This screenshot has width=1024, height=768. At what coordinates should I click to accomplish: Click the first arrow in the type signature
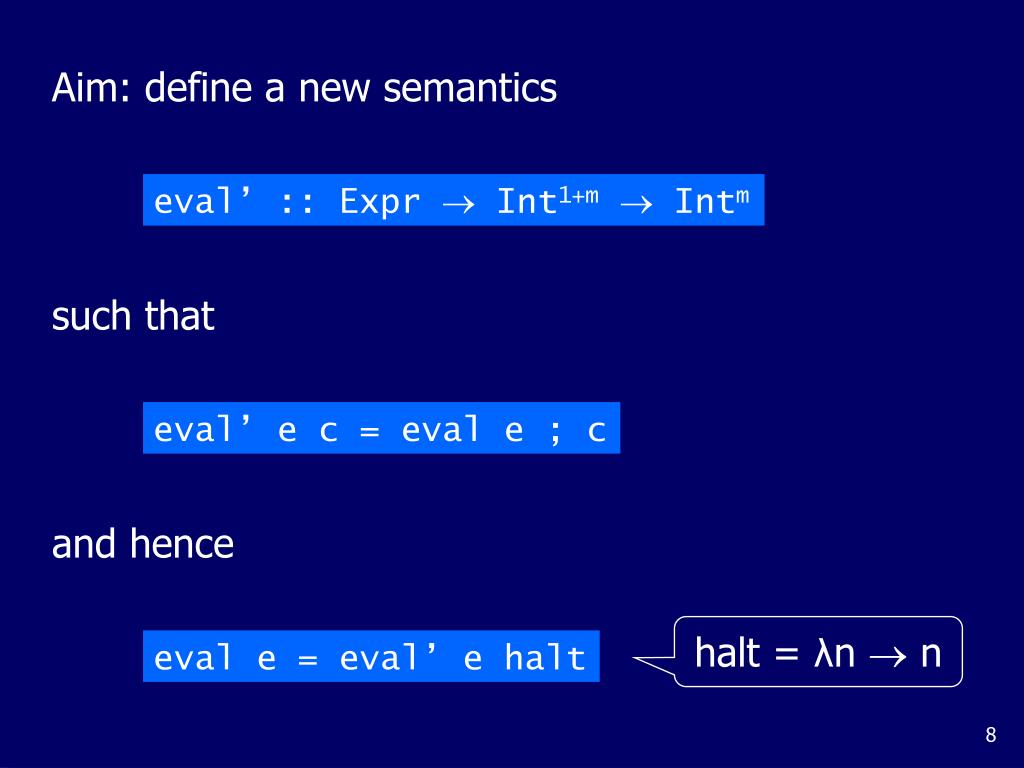tap(458, 204)
